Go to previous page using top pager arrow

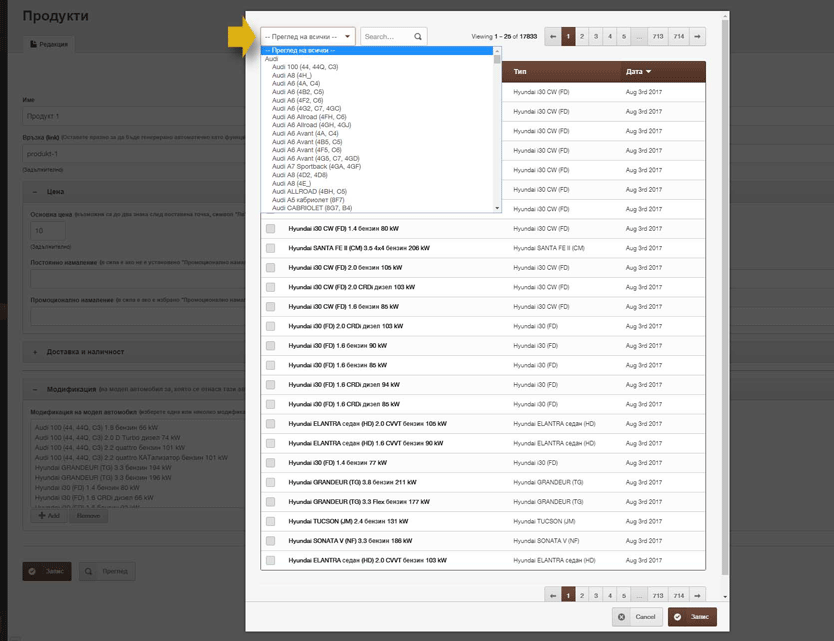[553, 37]
